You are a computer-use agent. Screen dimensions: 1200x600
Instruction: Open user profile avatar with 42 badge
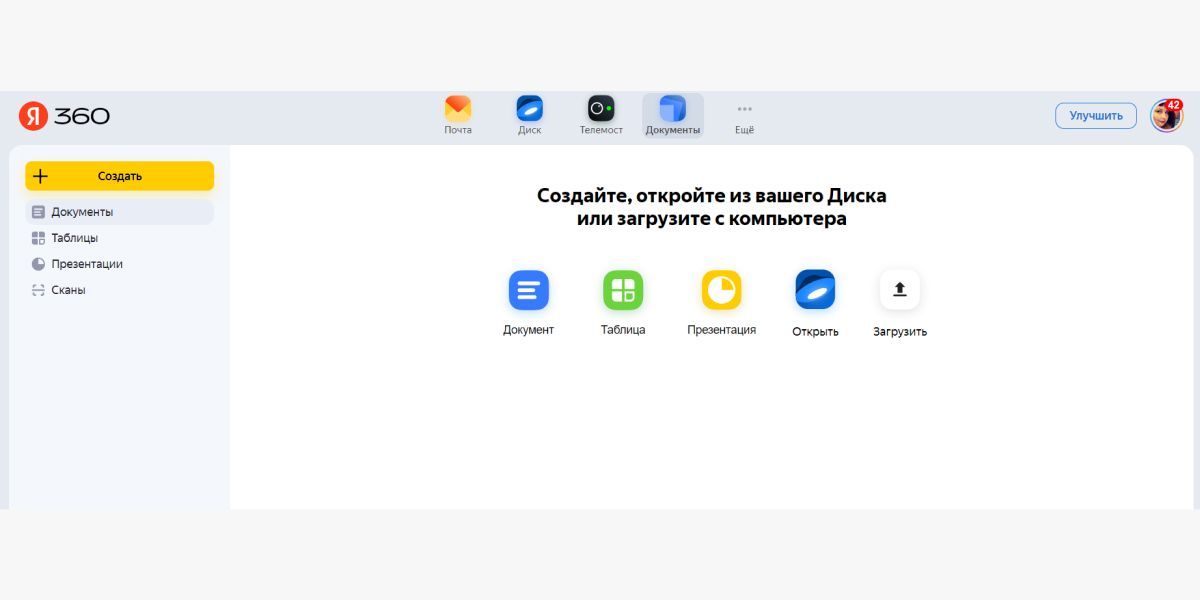coord(1166,116)
